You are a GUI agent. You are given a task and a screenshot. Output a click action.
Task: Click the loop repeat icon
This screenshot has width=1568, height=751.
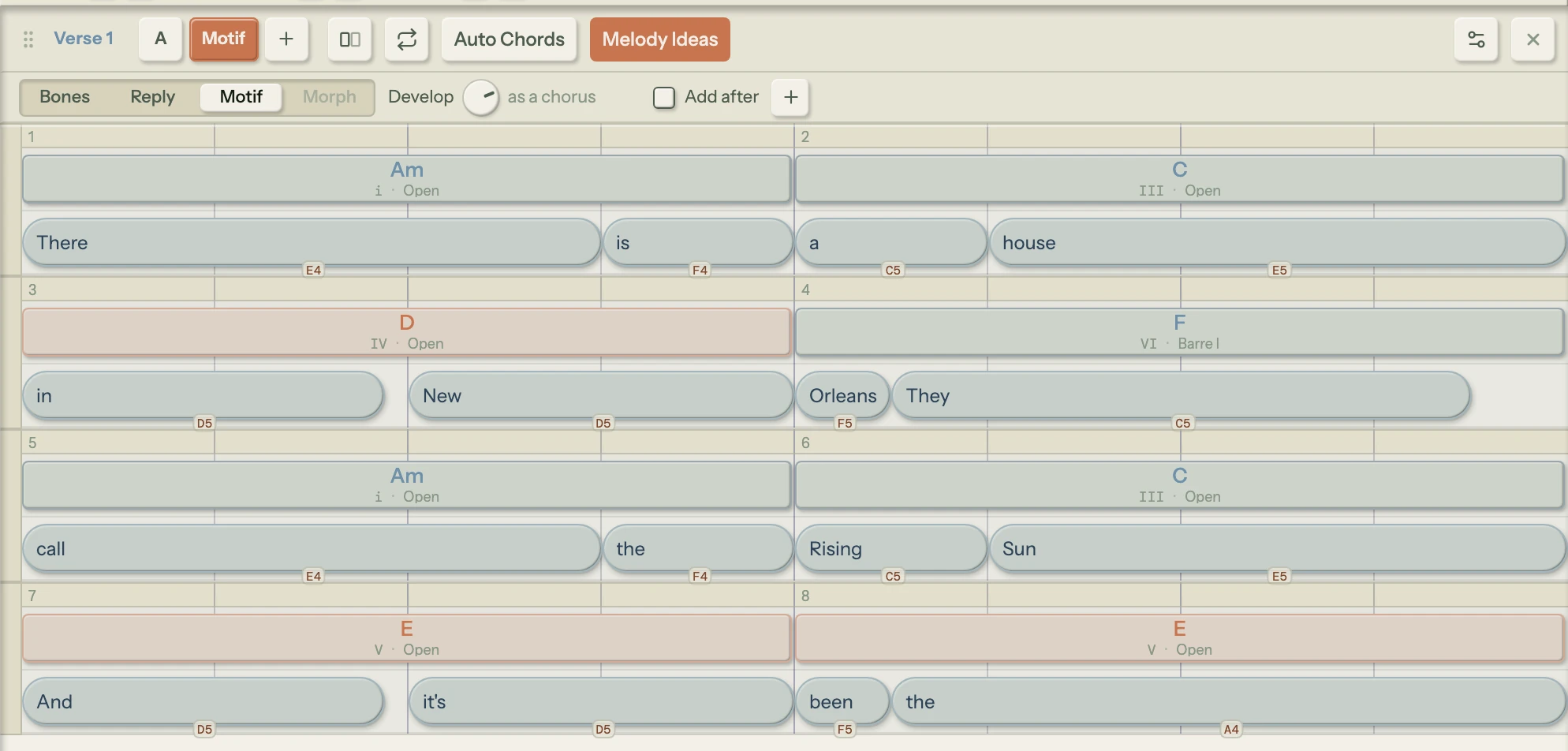[406, 39]
